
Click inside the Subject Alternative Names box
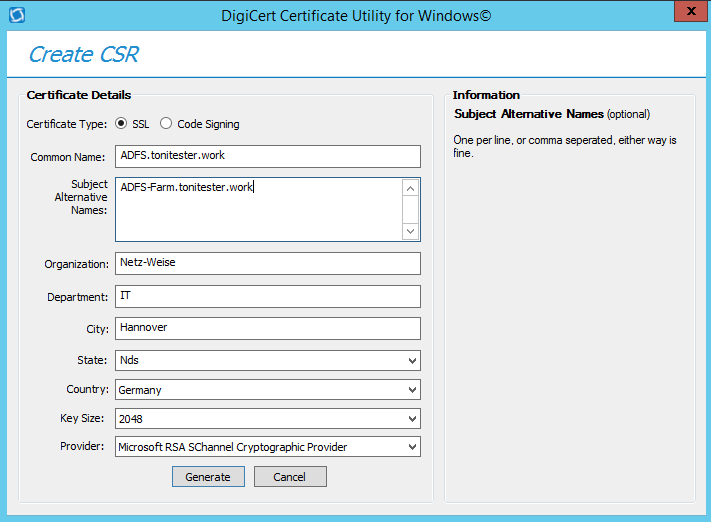click(x=258, y=209)
